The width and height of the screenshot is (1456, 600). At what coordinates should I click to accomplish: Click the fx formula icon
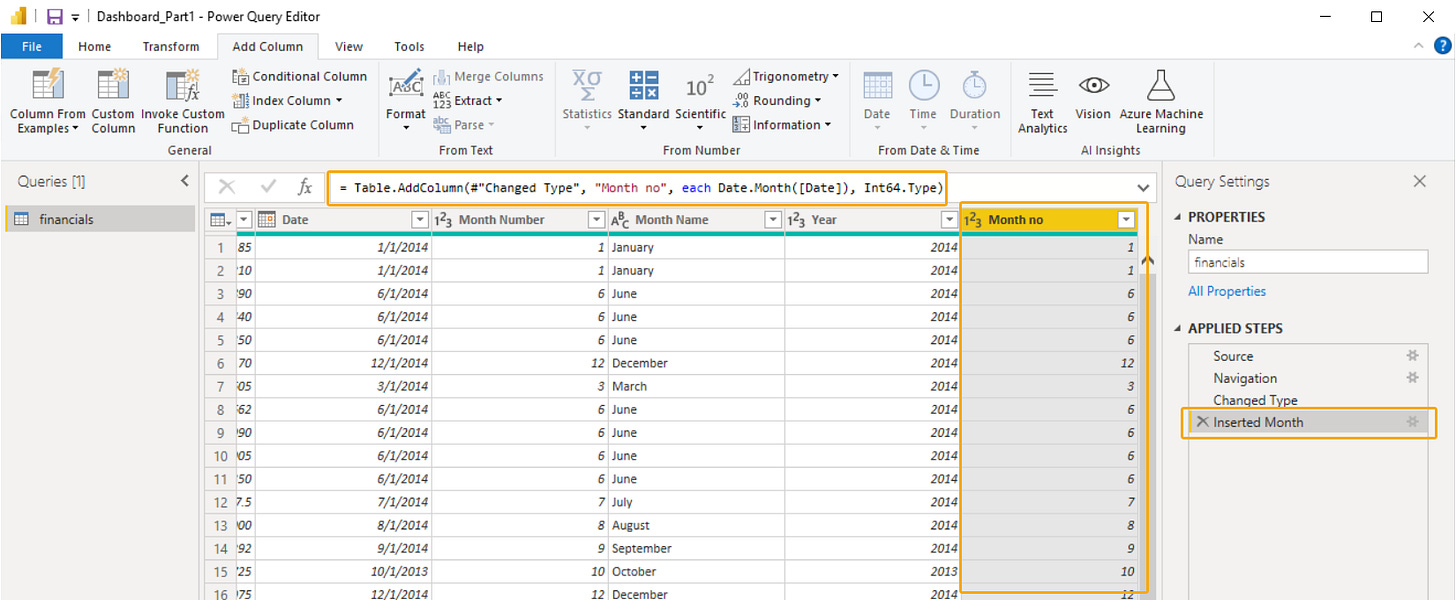point(305,187)
